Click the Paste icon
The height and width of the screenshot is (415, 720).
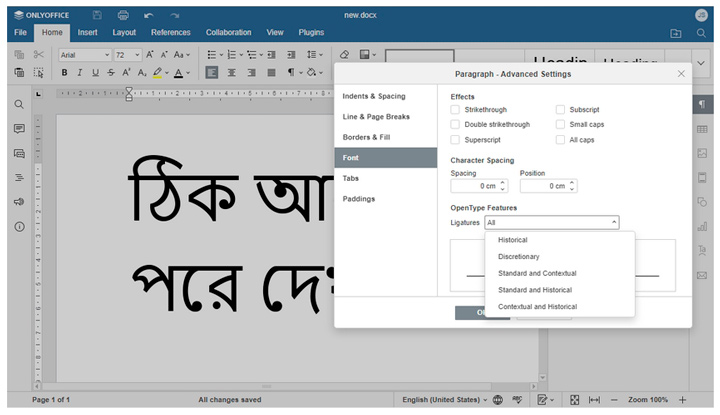[19, 73]
